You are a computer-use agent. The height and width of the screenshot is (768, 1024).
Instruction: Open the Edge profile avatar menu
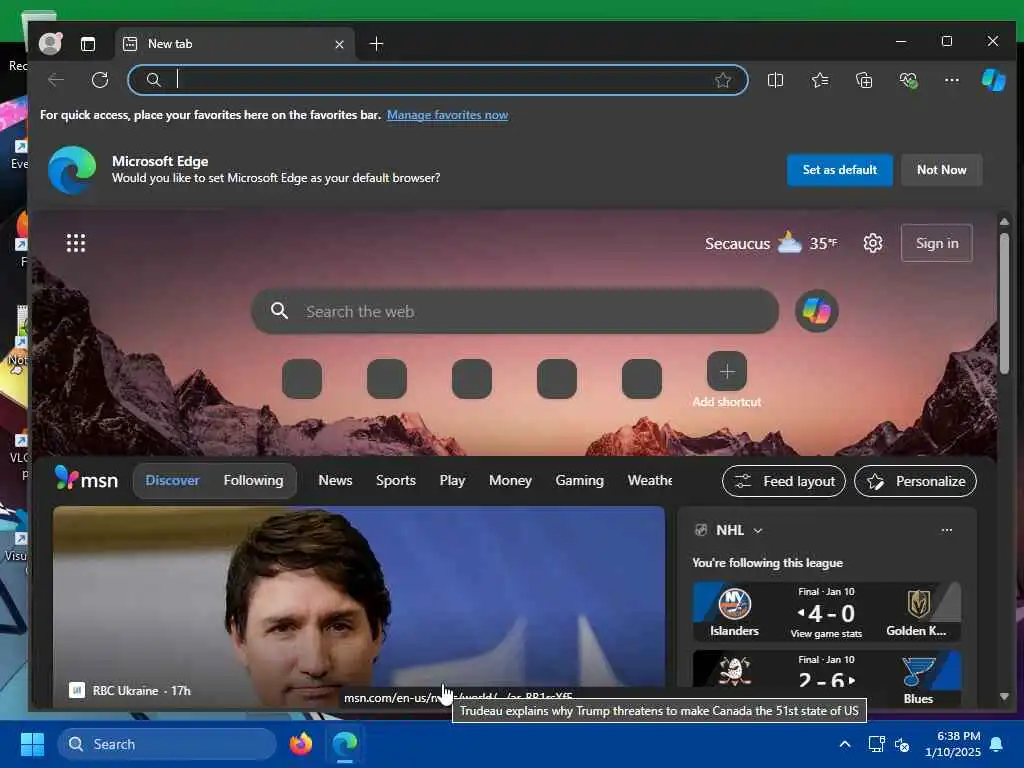pos(50,44)
